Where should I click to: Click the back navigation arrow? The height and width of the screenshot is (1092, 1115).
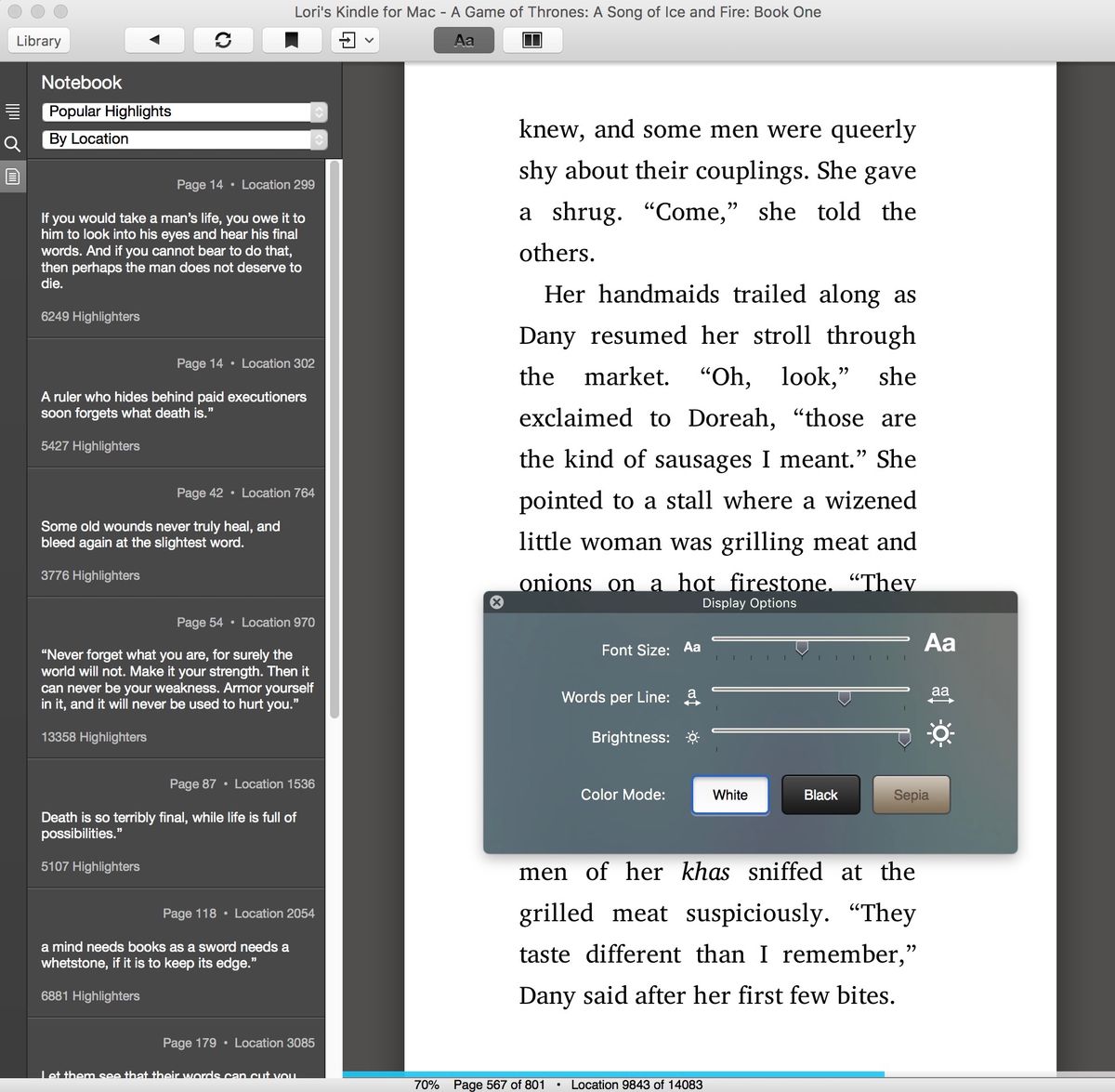(154, 40)
